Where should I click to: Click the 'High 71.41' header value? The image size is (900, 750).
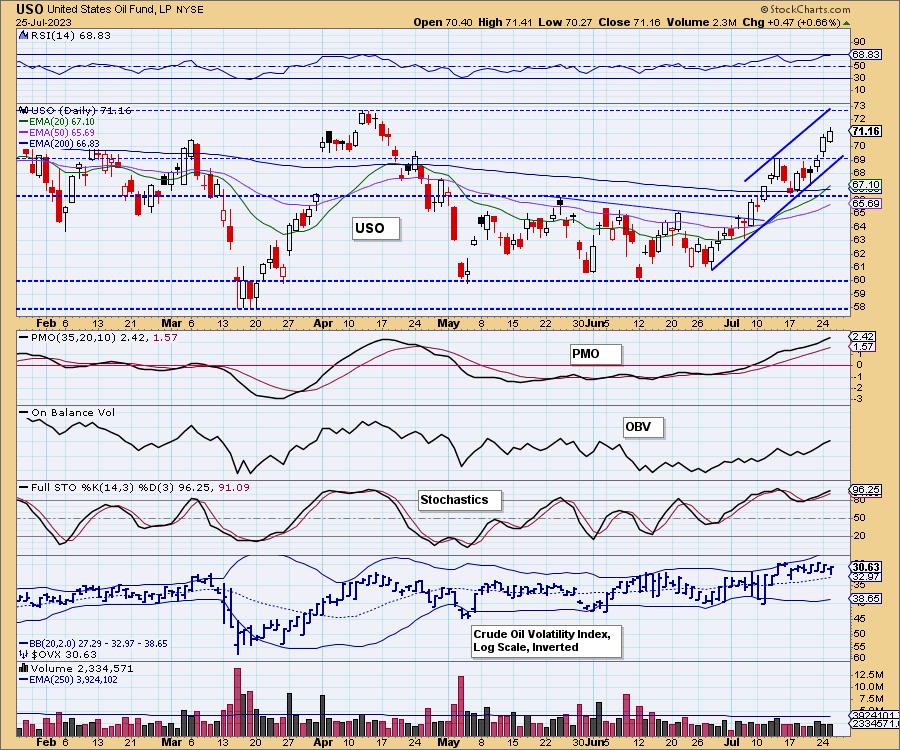[x=505, y=22]
